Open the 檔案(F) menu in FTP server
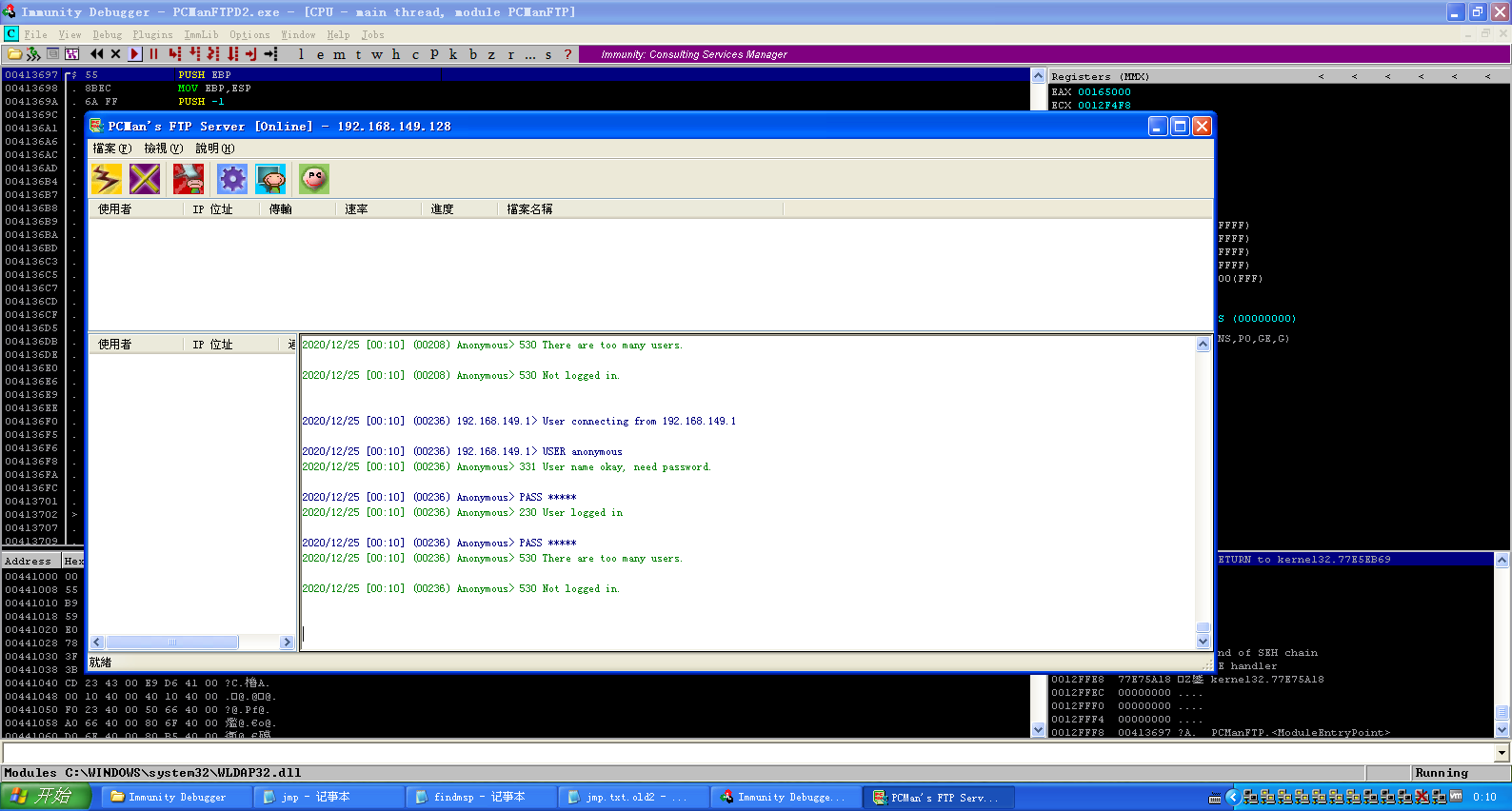This screenshot has height=811, width=1512. coord(111,148)
